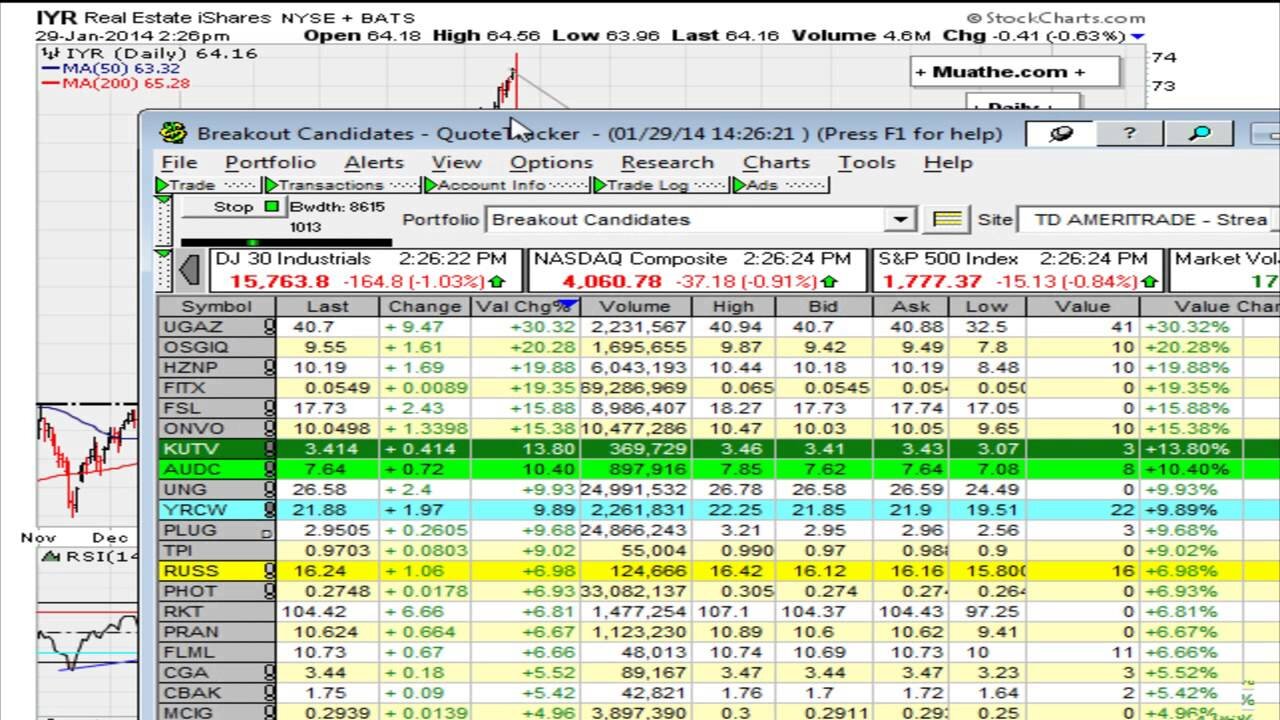Click the green arrow beside DJ 30 Industrials
This screenshot has height=720, width=1280.
(x=497, y=282)
